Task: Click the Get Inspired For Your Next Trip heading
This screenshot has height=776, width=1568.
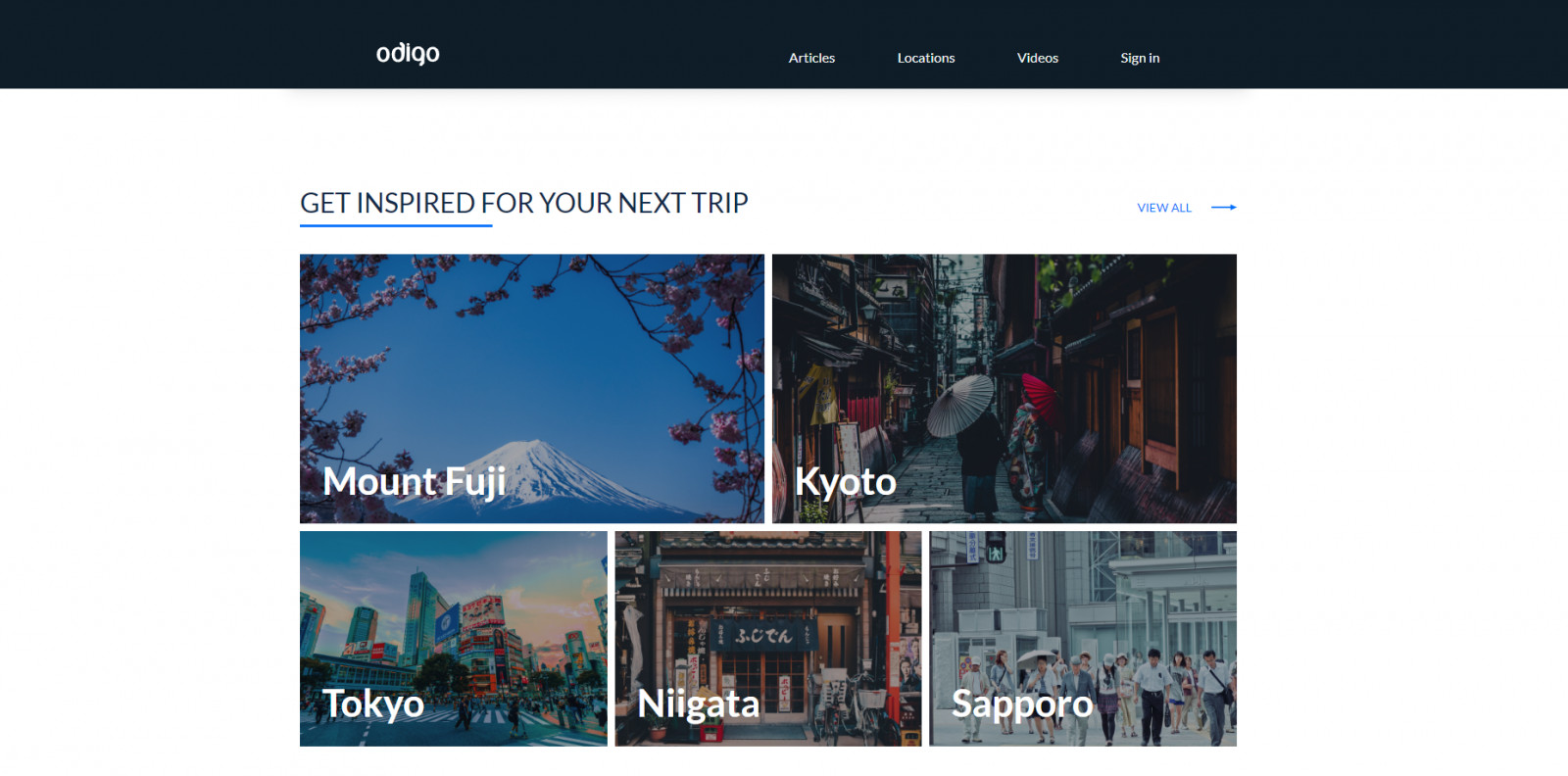Action: 524,203
